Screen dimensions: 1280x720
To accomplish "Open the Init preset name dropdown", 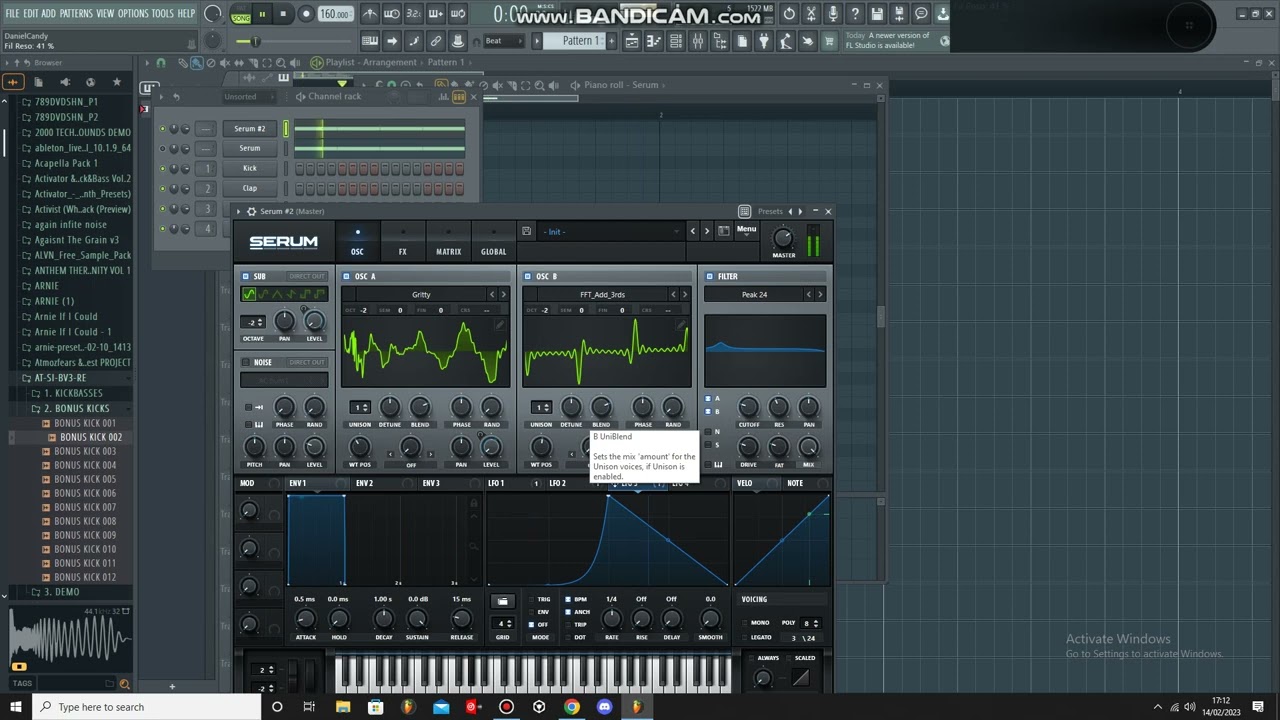I will click(x=611, y=231).
